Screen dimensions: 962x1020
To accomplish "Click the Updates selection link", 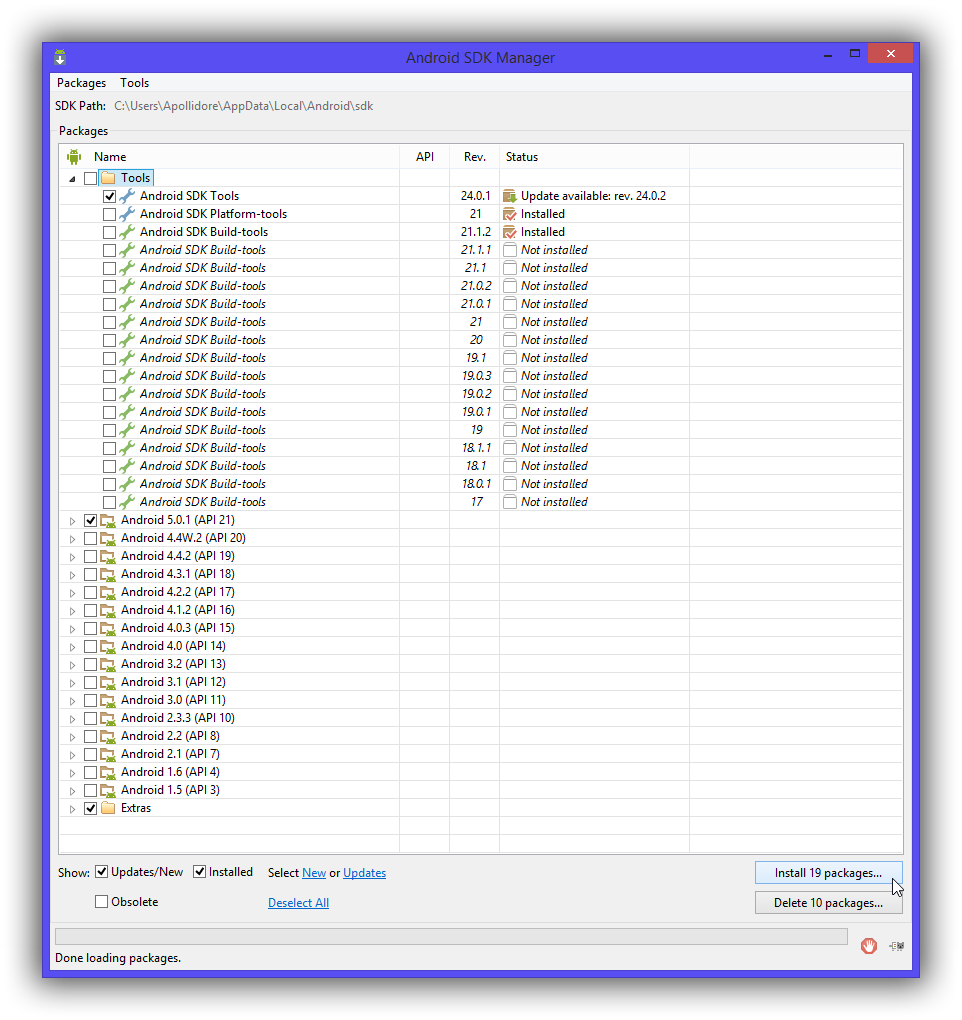I will click(364, 873).
